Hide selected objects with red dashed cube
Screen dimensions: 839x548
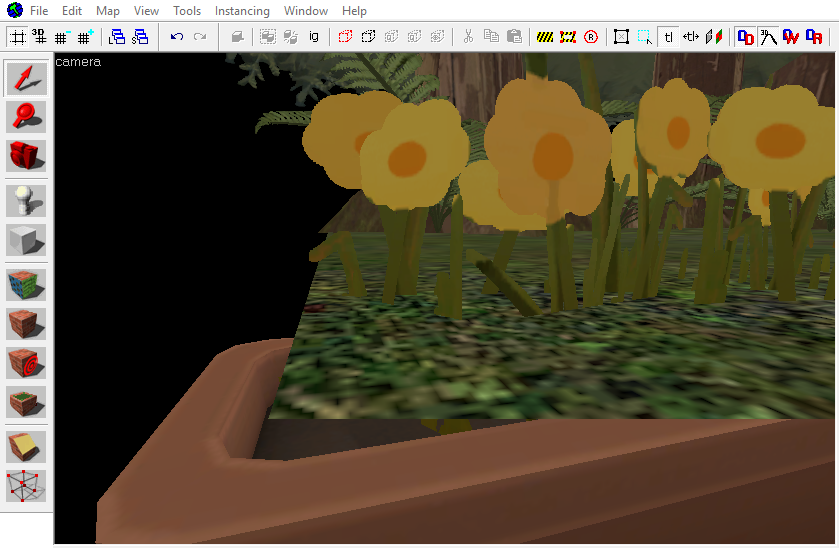point(345,37)
